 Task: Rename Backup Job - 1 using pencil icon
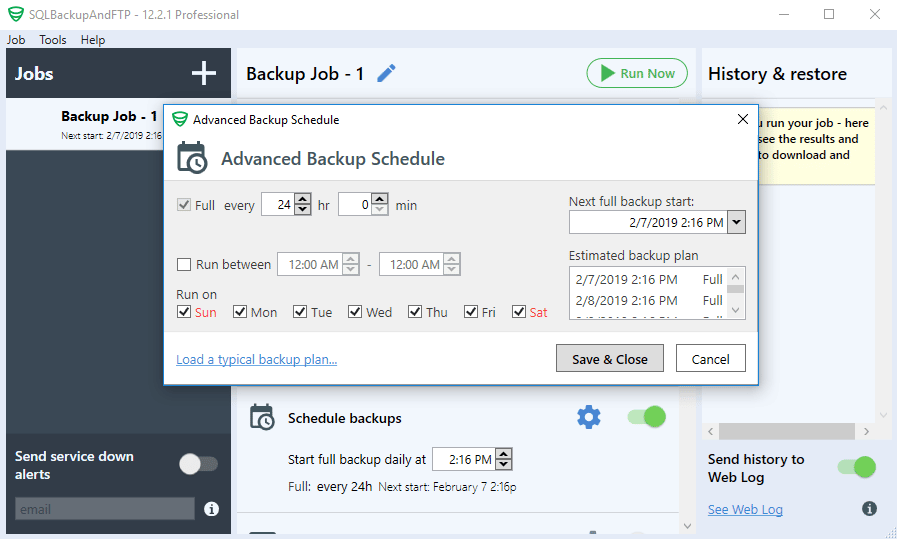coord(386,73)
